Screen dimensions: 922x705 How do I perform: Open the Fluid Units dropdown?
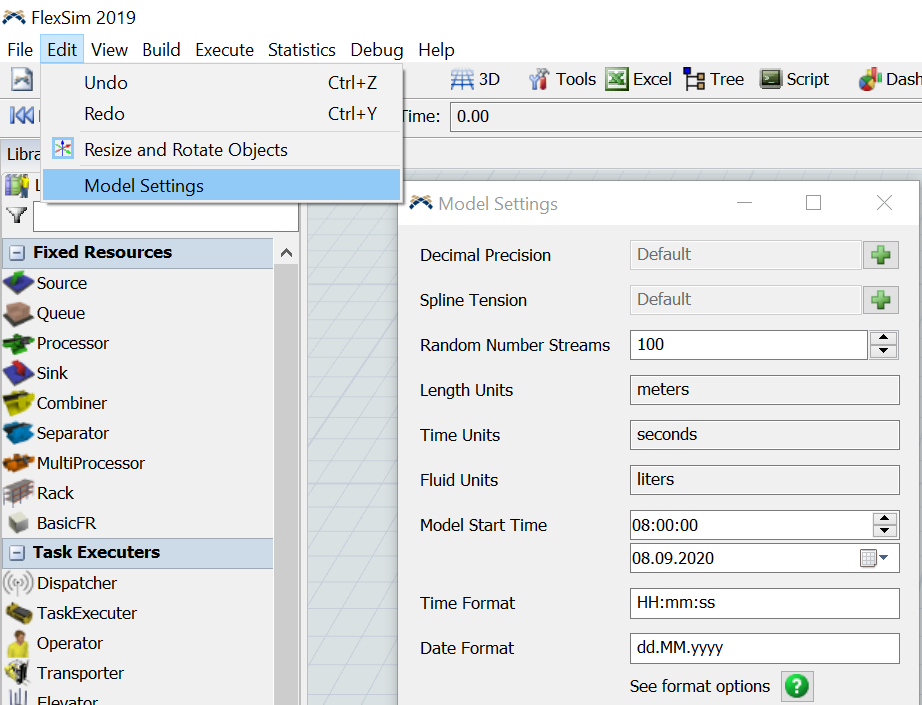764,480
